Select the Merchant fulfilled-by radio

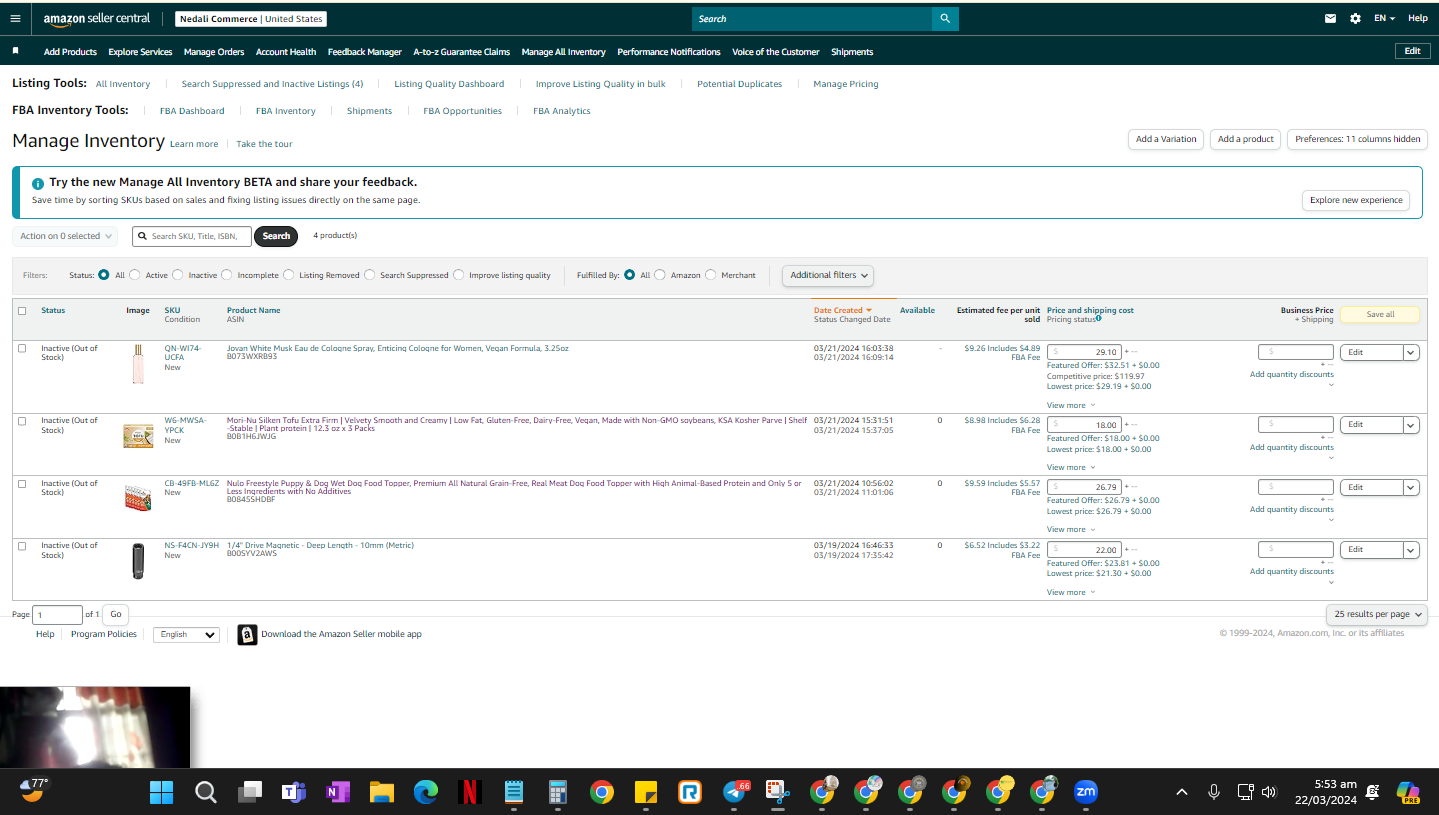[x=711, y=275]
